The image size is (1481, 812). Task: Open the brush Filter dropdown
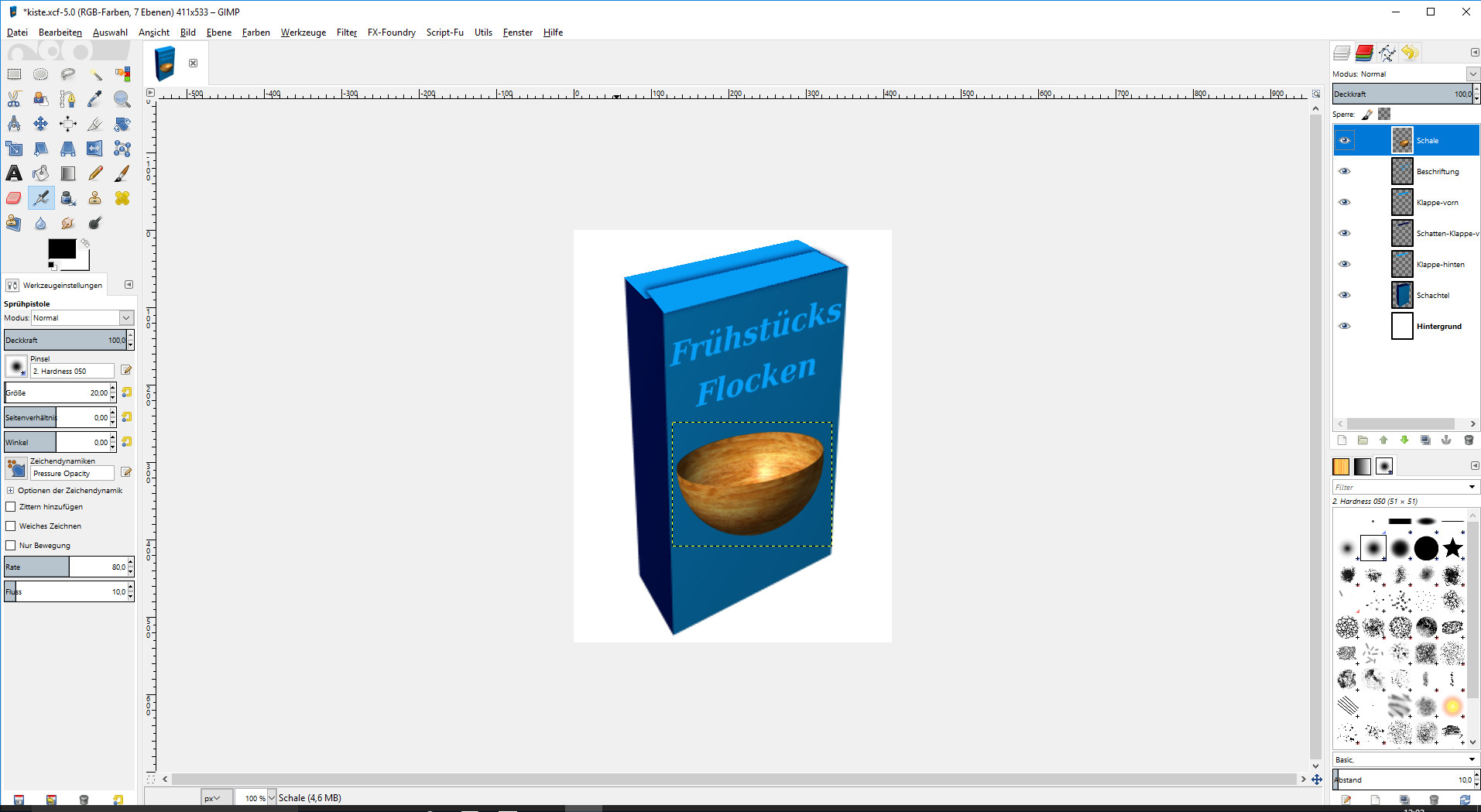1471,487
